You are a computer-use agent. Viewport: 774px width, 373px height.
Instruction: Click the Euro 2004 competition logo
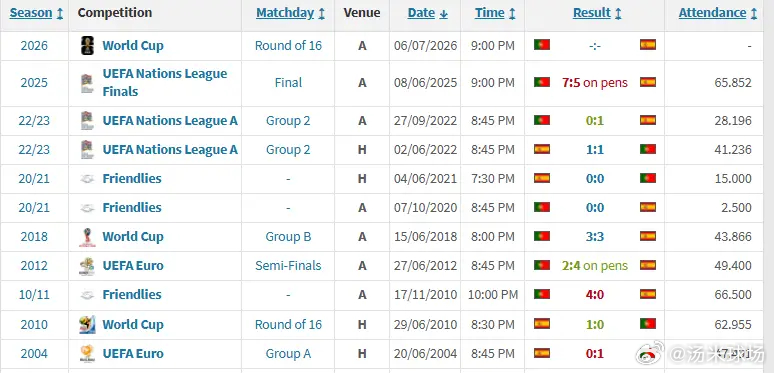(87, 354)
